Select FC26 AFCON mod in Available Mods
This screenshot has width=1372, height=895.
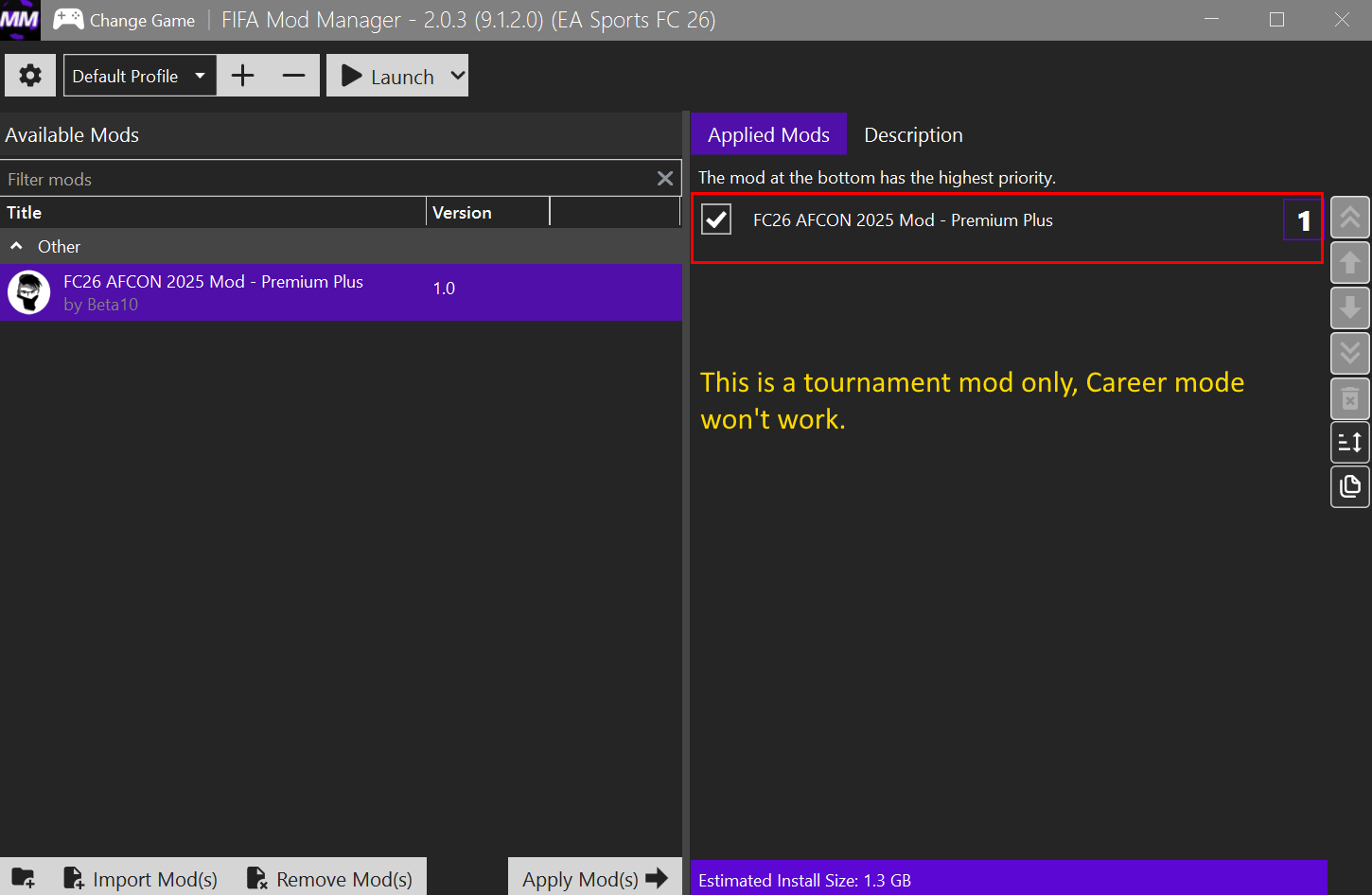click(x=341, y=292)
